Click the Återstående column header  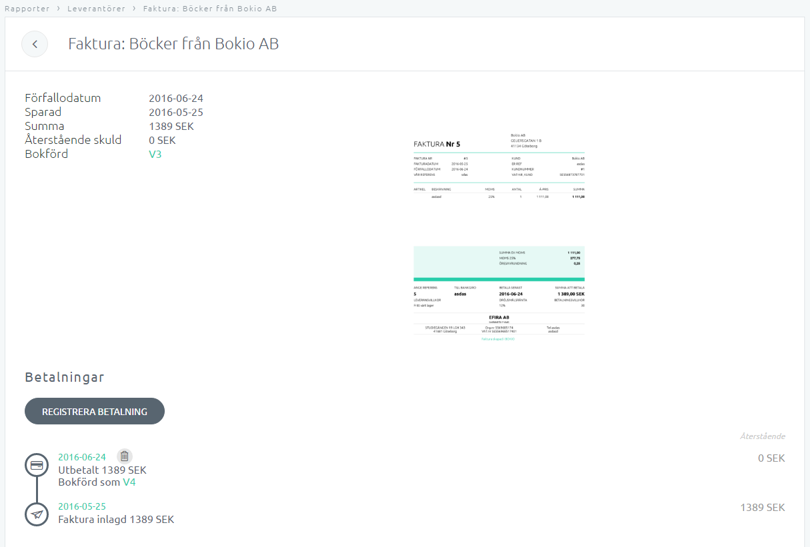pyautogui.click(x=761, y=436)
